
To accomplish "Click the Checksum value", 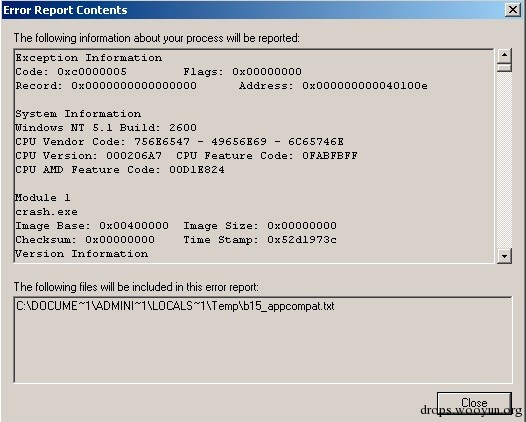I will [120, 240].
